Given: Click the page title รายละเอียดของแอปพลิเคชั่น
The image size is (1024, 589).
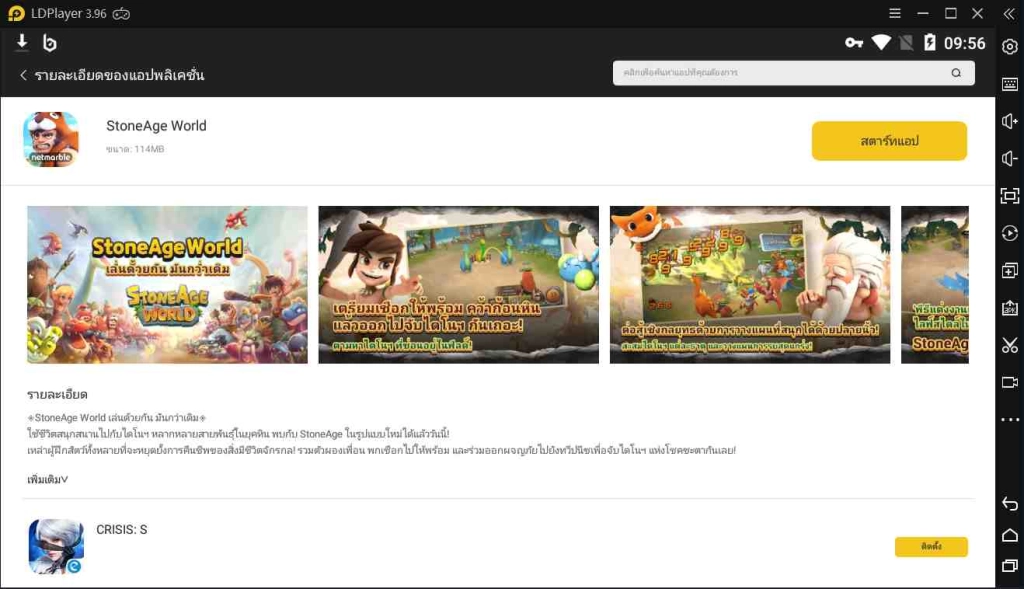Looking at the screenshot, I should pyautogui.click(x=120, y=75).
